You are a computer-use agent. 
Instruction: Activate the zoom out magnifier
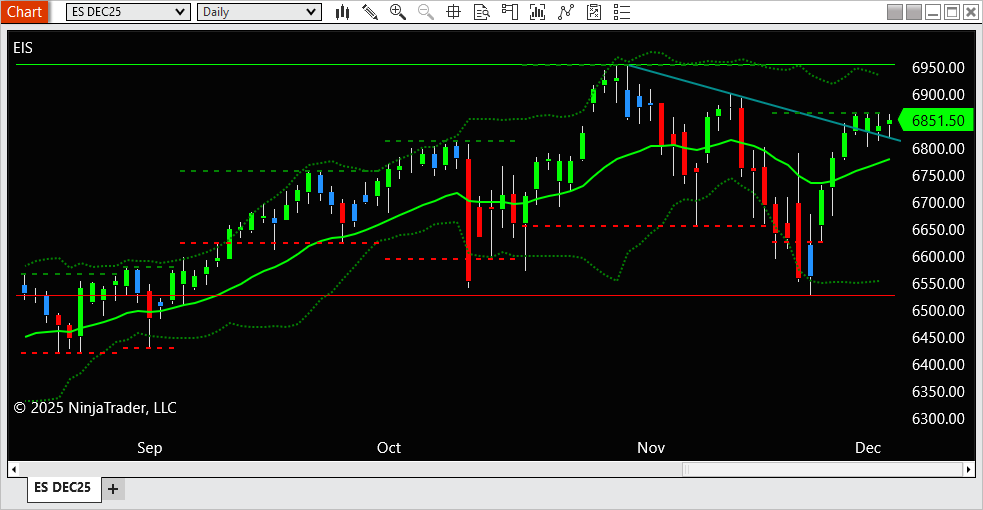426,12
